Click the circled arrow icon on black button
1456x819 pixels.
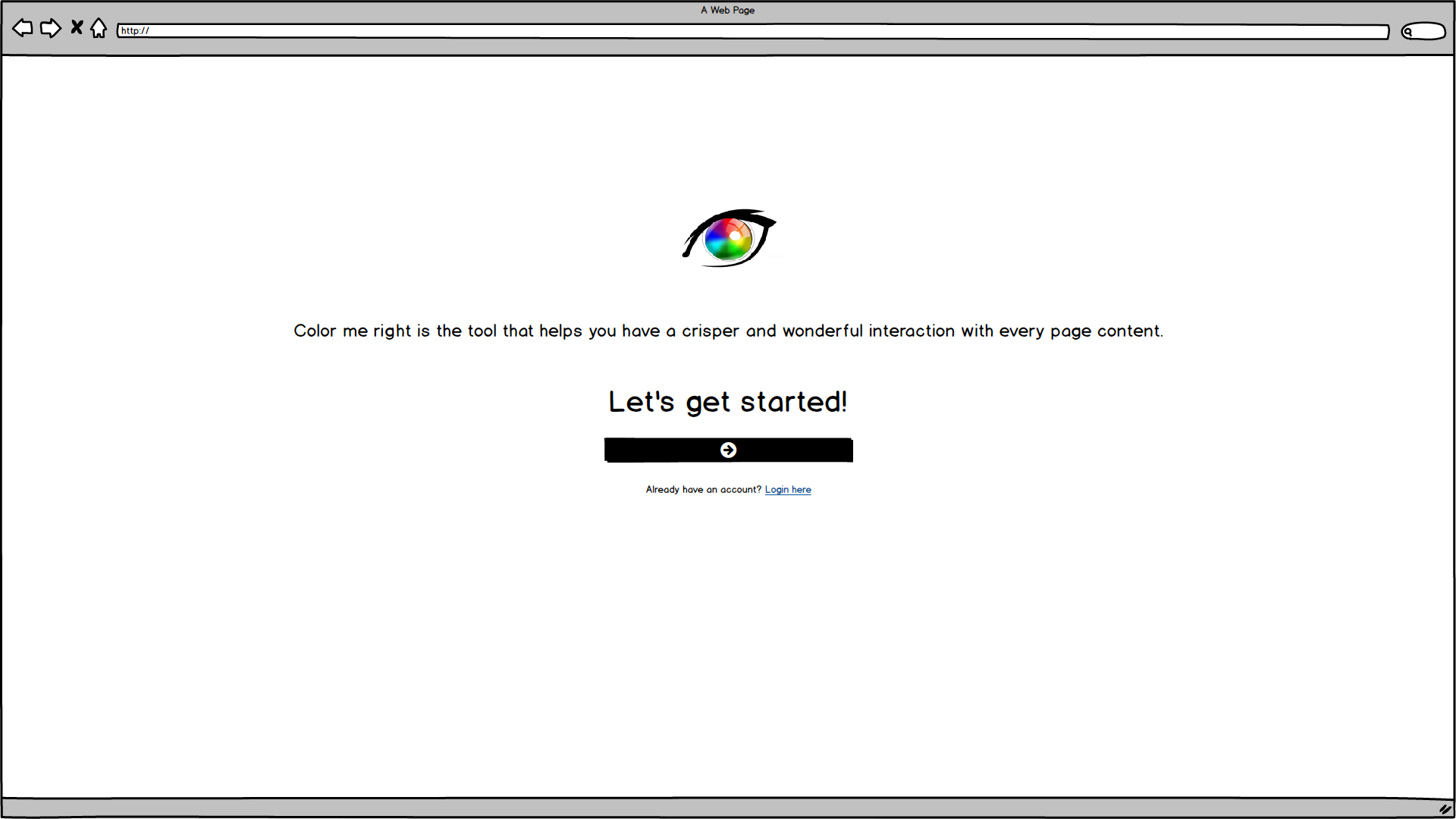tap(728, 450)
